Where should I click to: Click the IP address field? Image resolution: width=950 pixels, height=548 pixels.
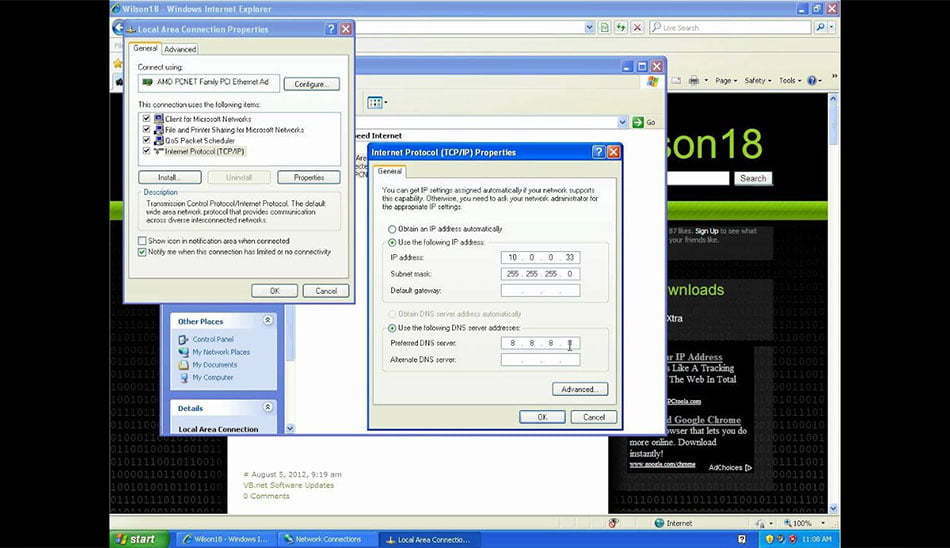[x=540, y=258]
